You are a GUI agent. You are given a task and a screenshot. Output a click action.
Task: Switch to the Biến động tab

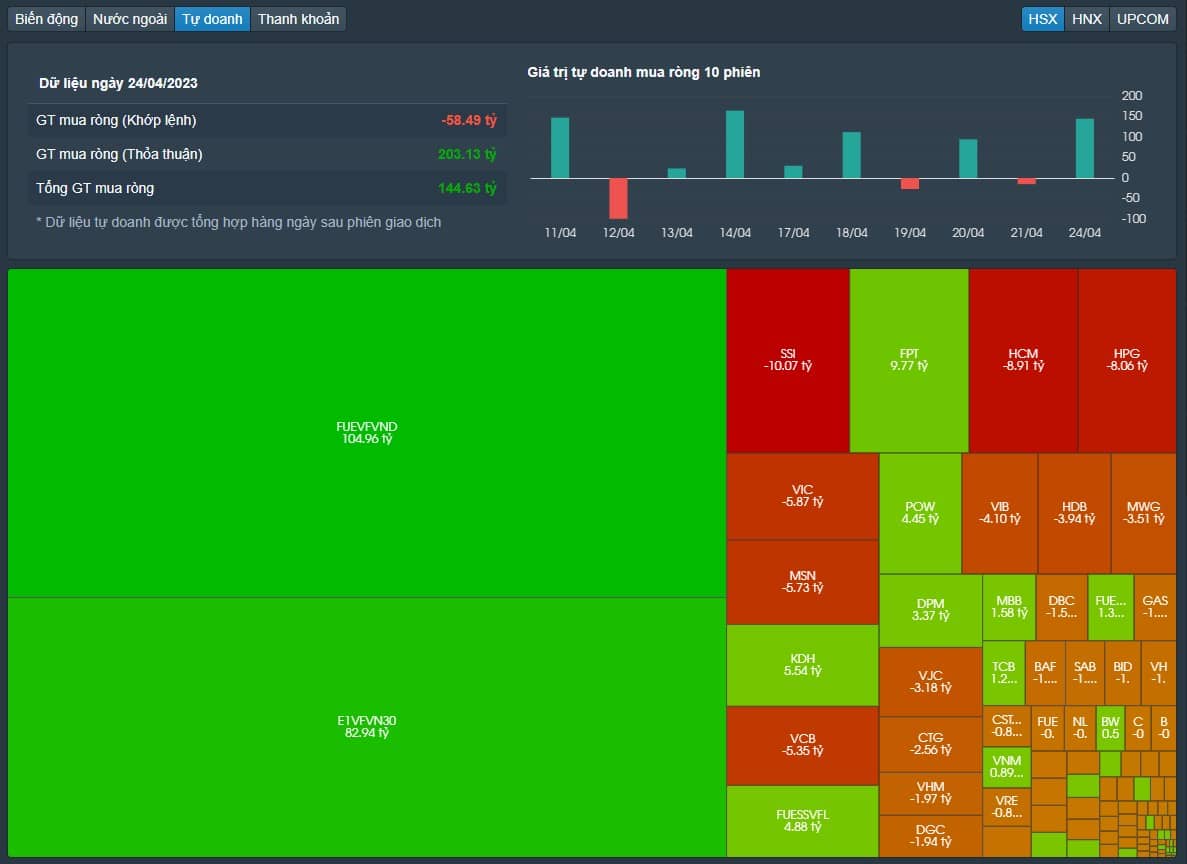[46, 19]
